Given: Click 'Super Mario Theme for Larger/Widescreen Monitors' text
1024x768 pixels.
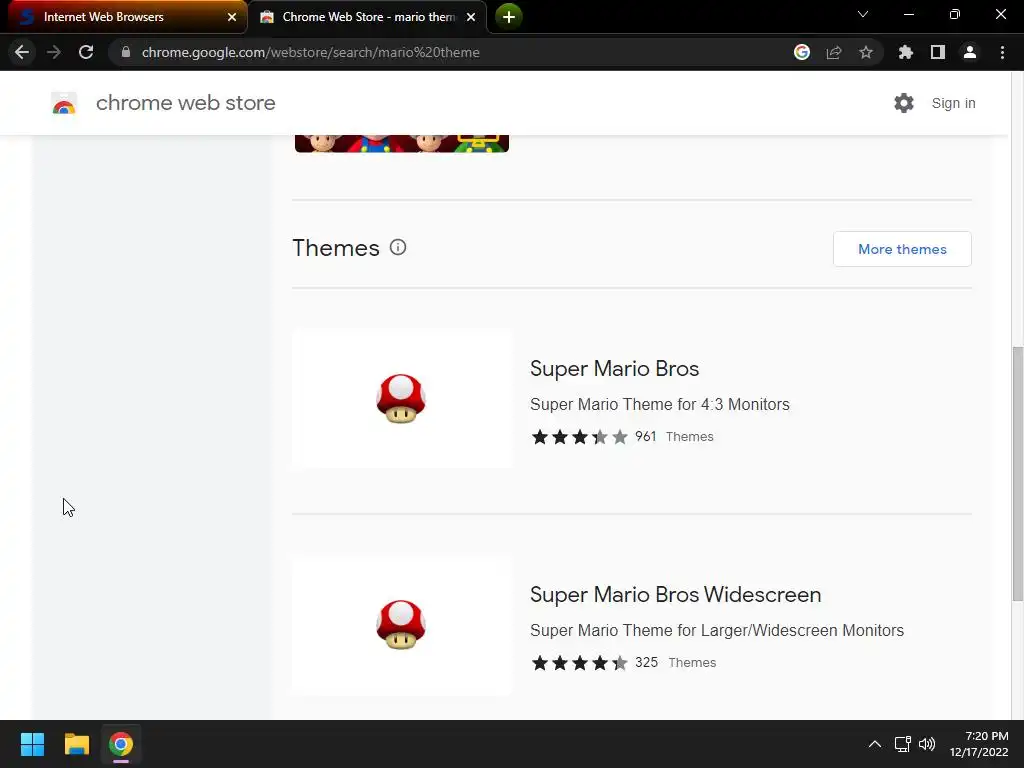Looking at the screenshot, I should [717, 630].
